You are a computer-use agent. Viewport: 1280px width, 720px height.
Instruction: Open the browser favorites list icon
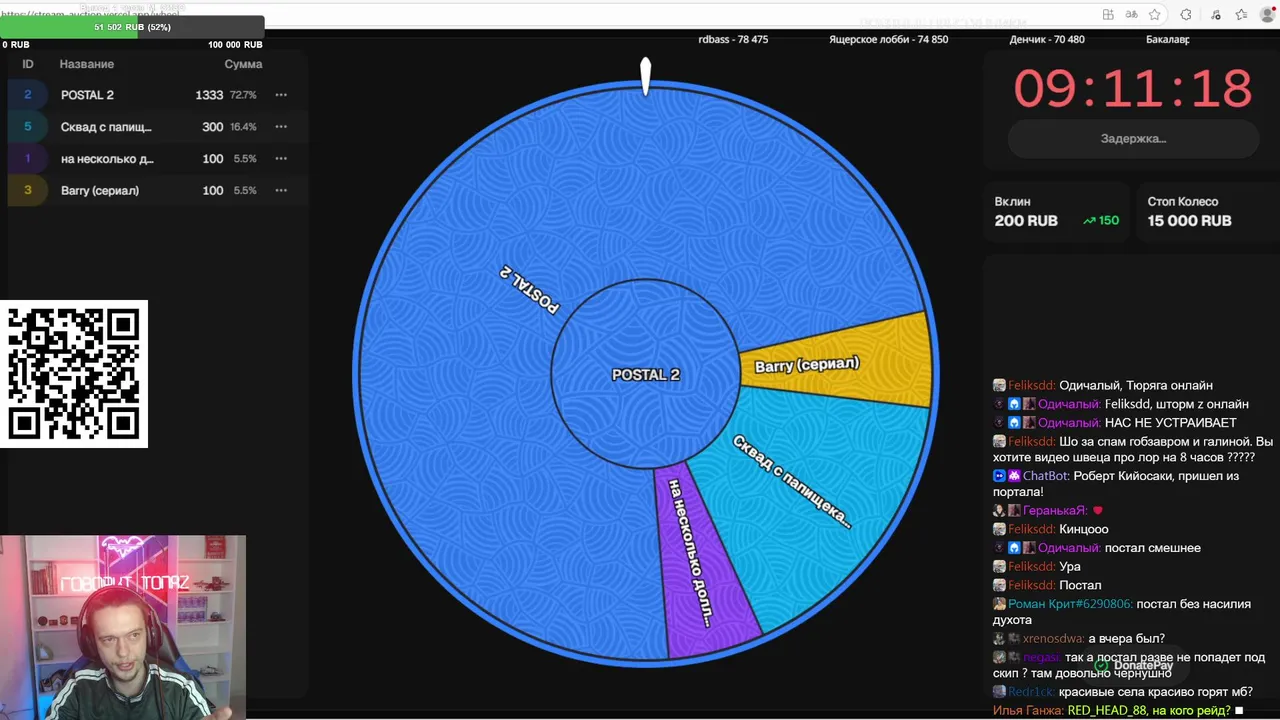[x=1241, y=14]
